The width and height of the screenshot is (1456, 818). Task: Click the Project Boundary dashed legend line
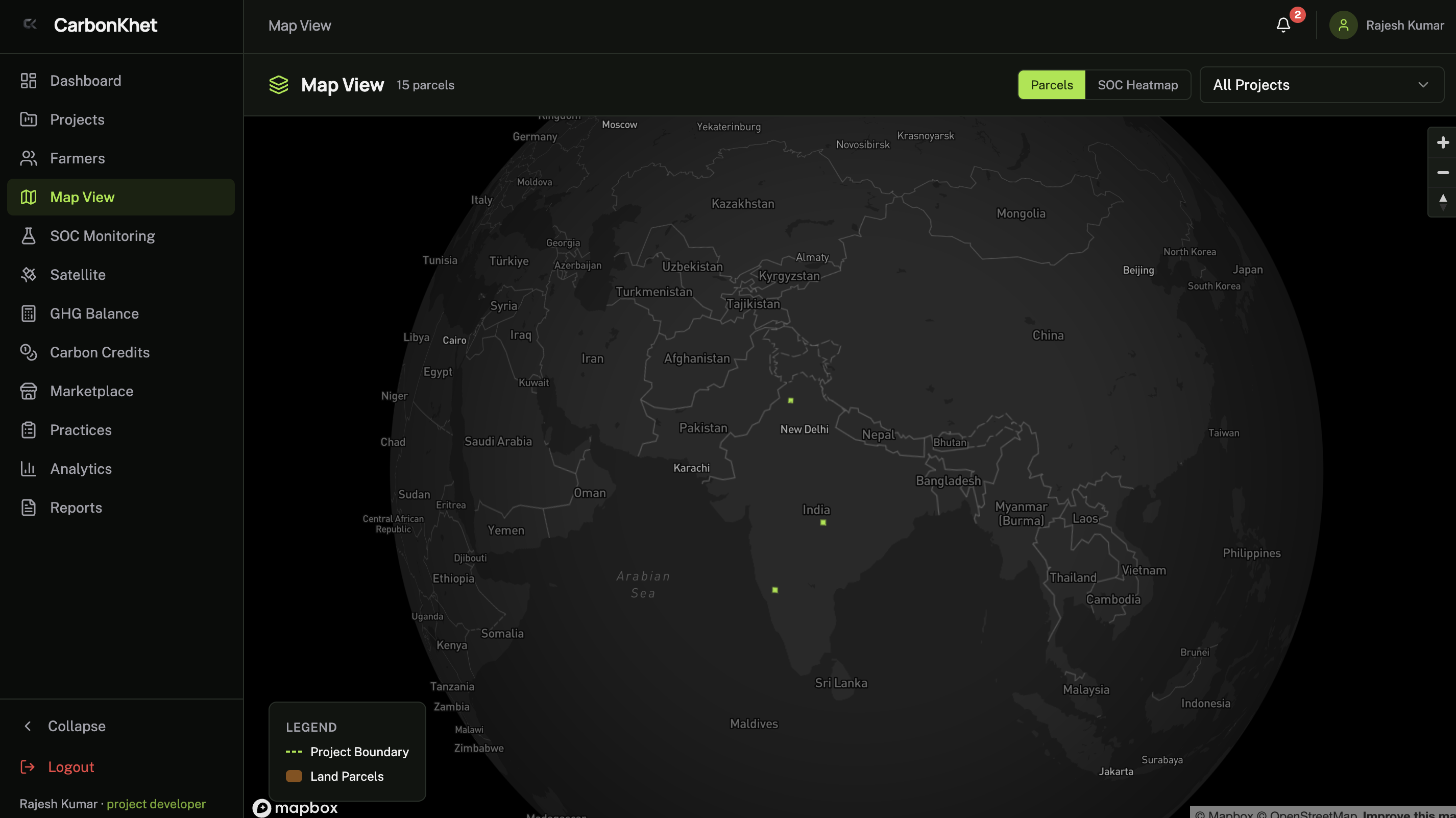point(294,751)
